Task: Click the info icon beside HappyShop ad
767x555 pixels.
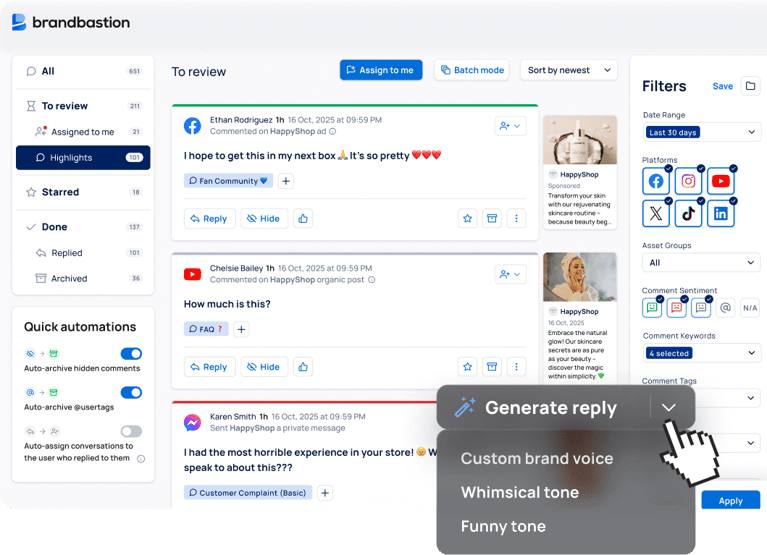Action: pos(333,132)
